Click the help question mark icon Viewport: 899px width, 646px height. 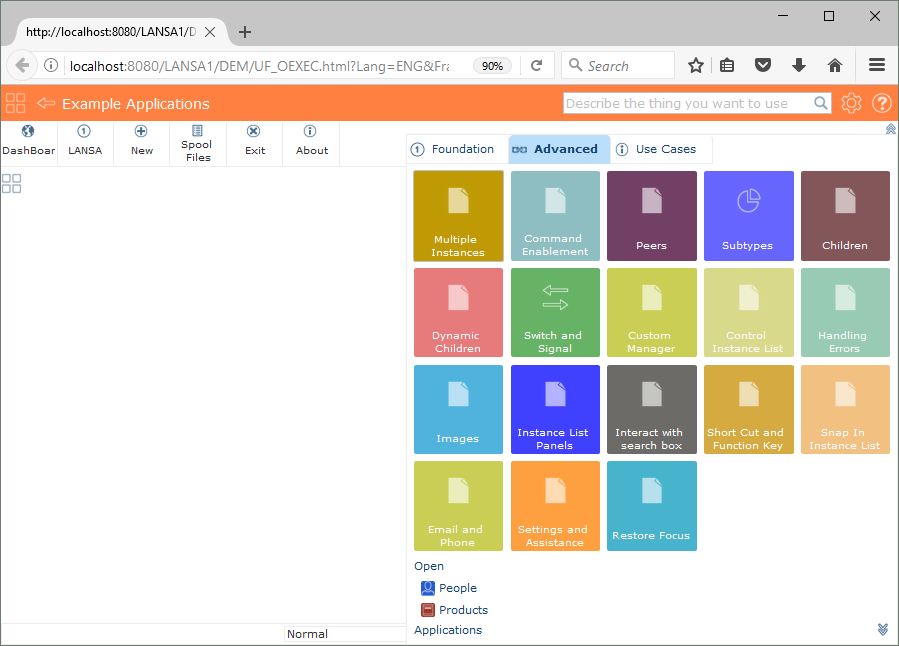click(882, 103)
